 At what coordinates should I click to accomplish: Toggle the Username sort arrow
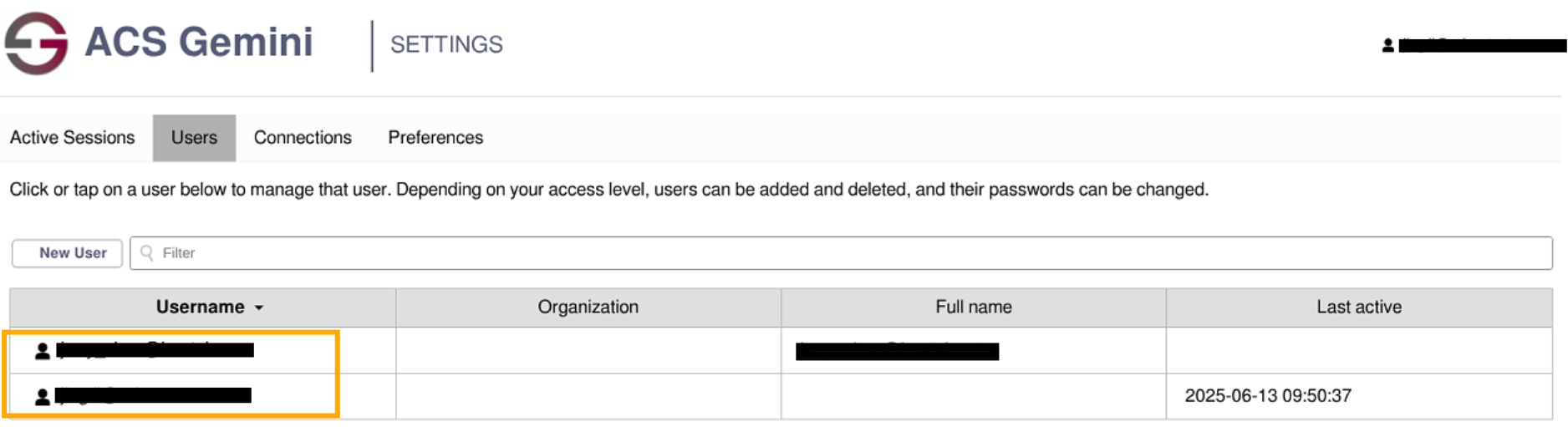(x=259, y=308)
